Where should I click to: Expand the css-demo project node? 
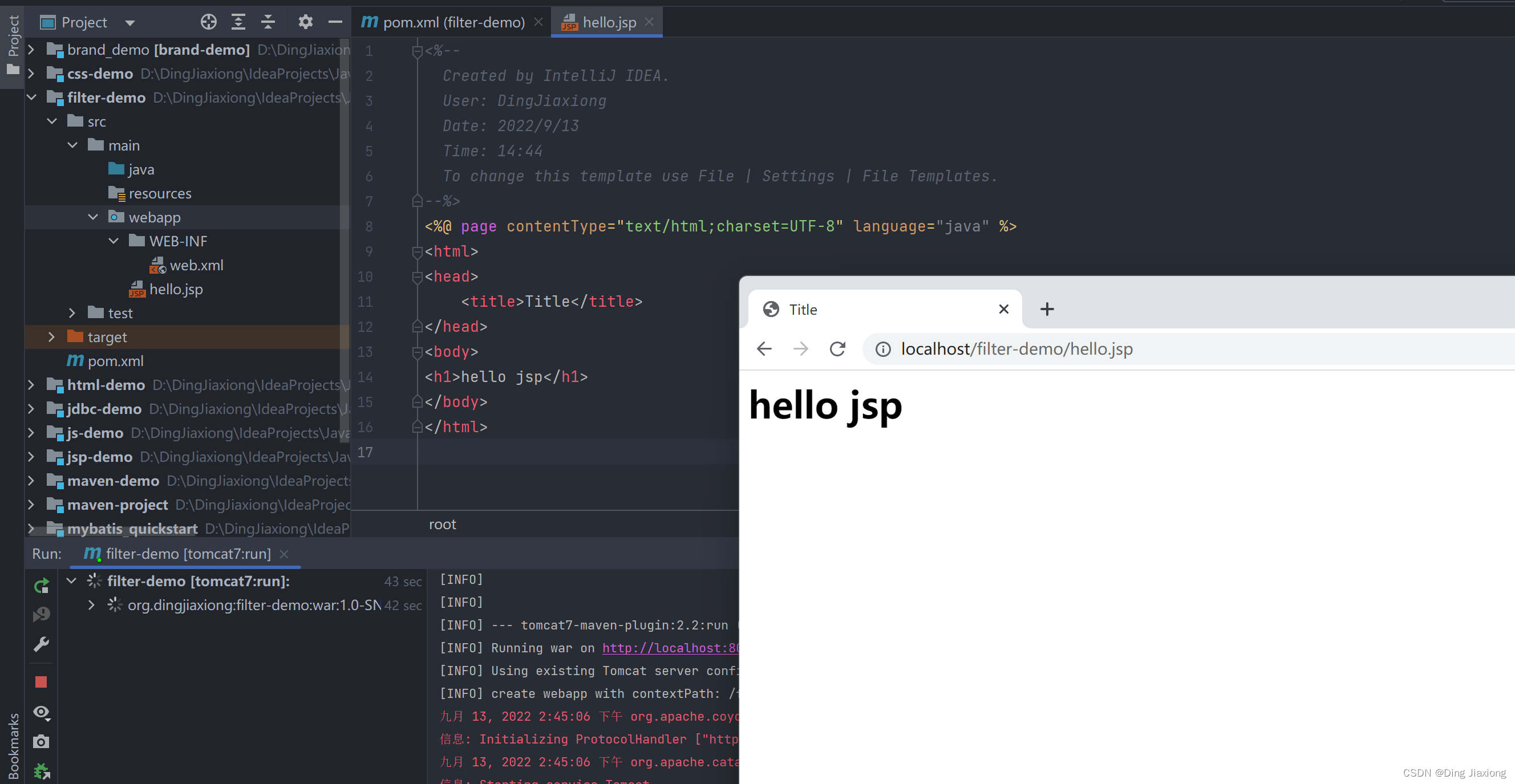pyautogui.click(x=32, y=74)
